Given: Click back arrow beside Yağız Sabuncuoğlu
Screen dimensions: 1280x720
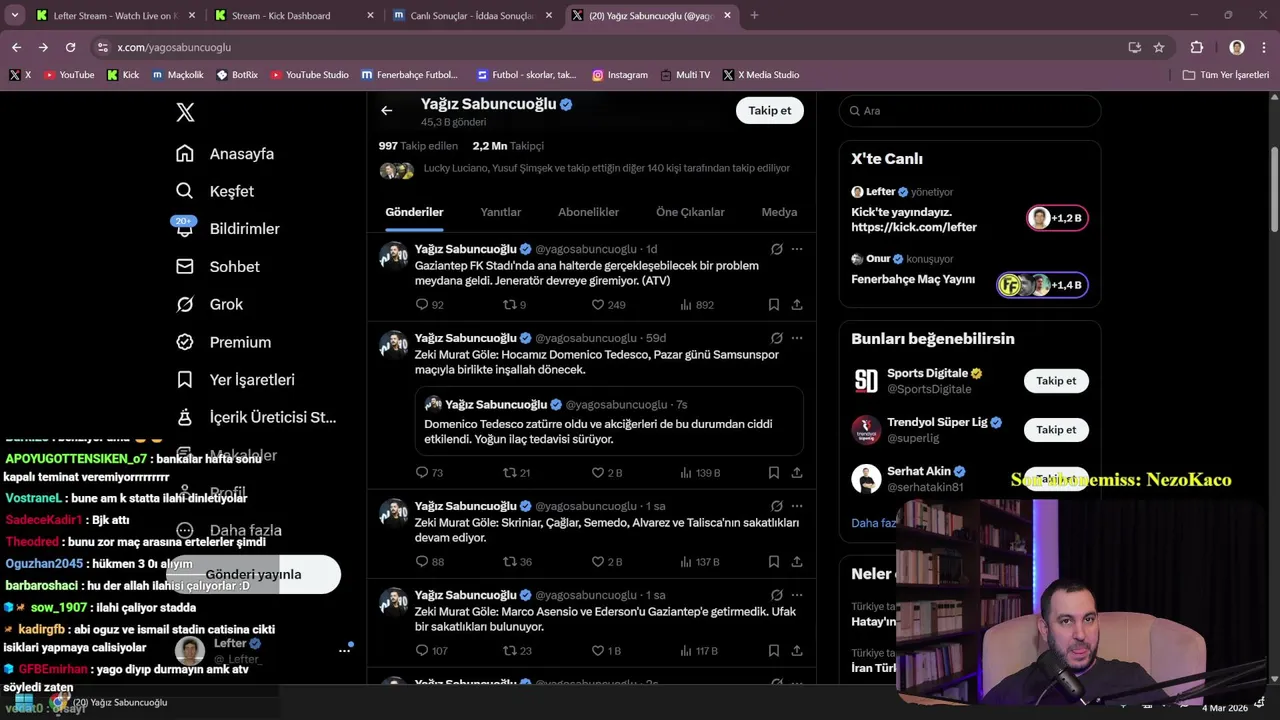Looking at the screenshot, I should [387, 111].
